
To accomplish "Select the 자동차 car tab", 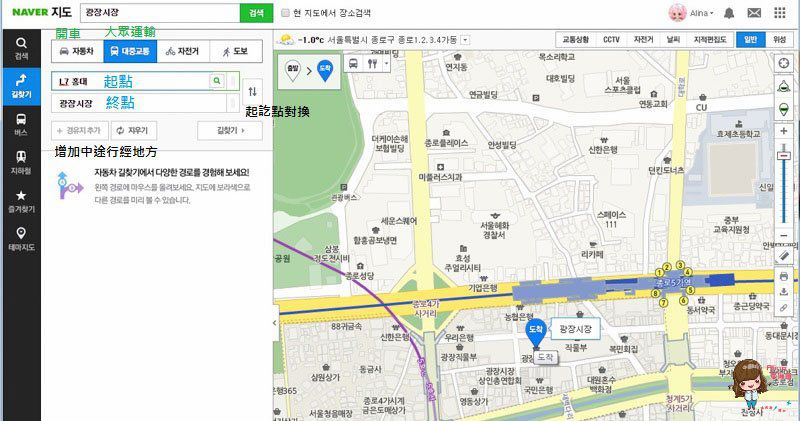I will [78, 51].
